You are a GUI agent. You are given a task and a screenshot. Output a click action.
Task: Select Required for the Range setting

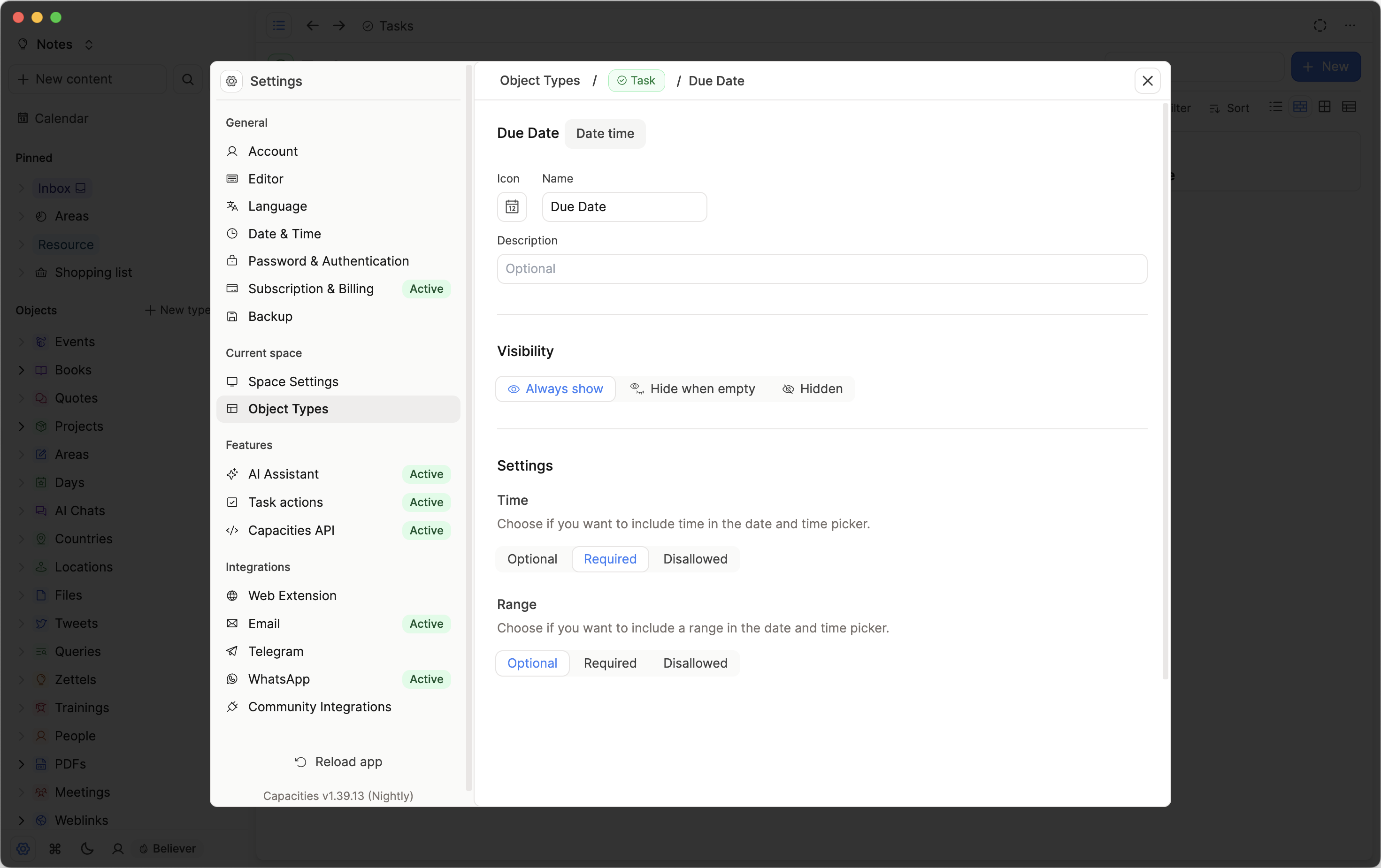[610, 663]
